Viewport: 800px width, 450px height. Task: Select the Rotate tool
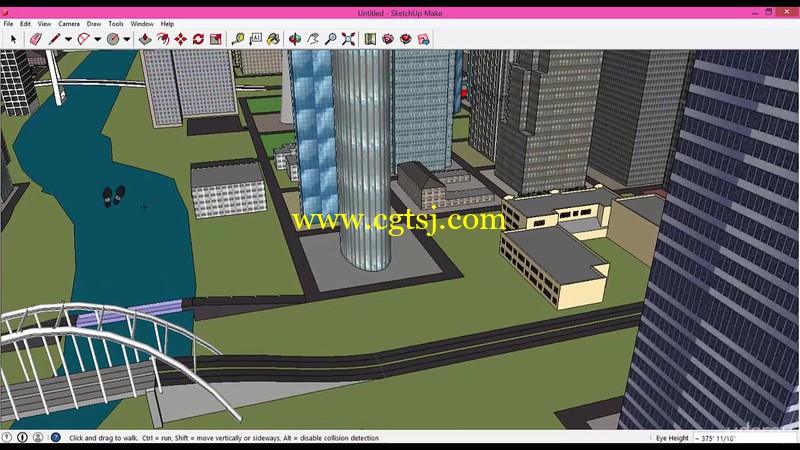point(198,39)
